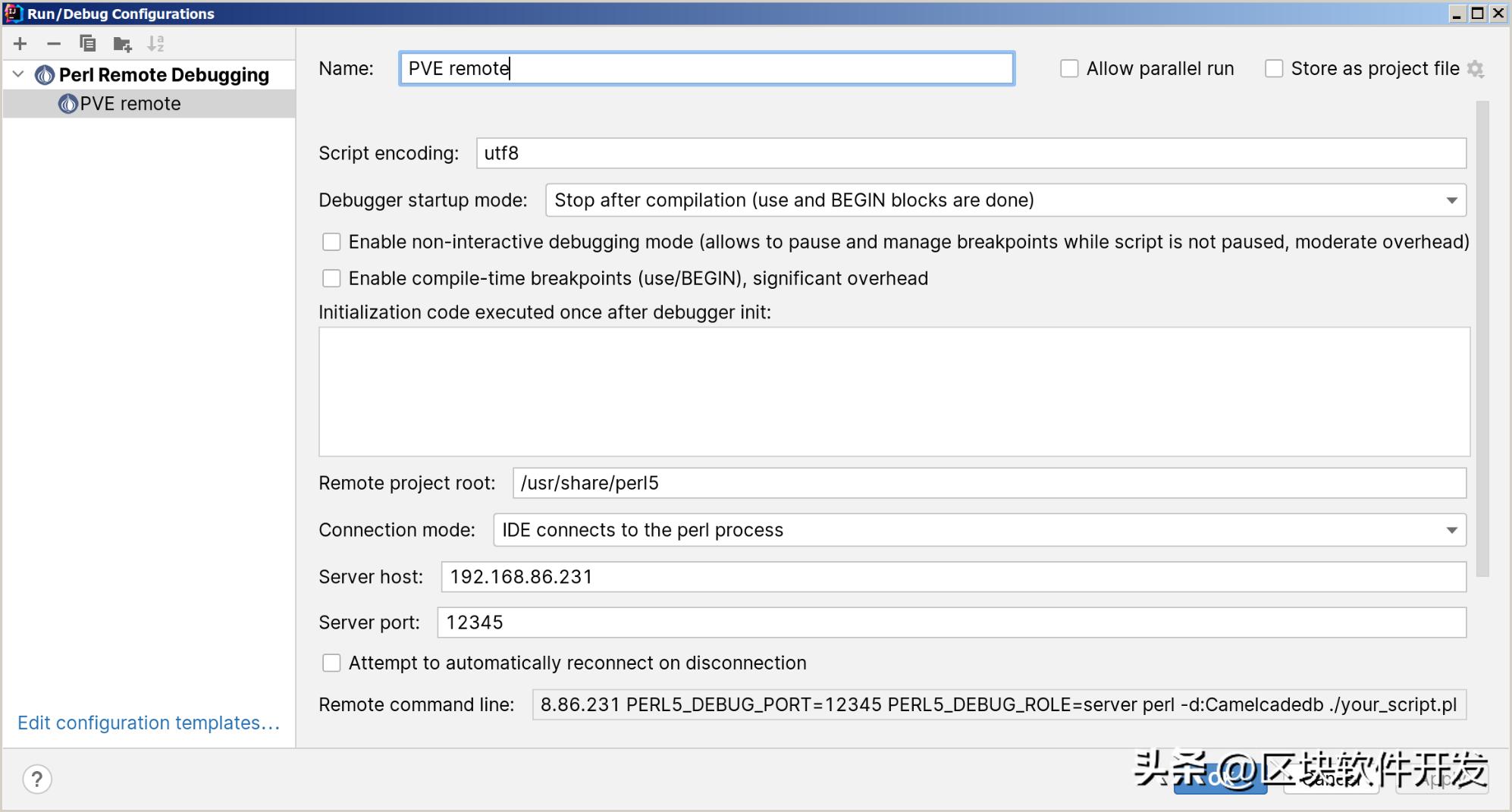Collapse the Perl Remote Debugging tree node

(x=19, y=74)
